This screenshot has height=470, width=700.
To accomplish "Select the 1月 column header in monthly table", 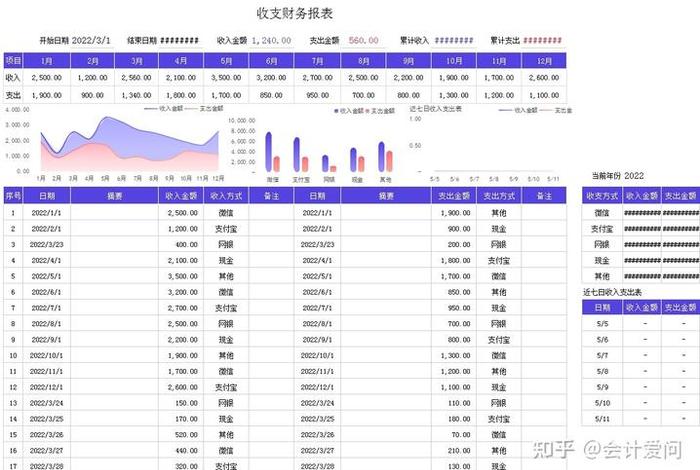I will [47, 61].
